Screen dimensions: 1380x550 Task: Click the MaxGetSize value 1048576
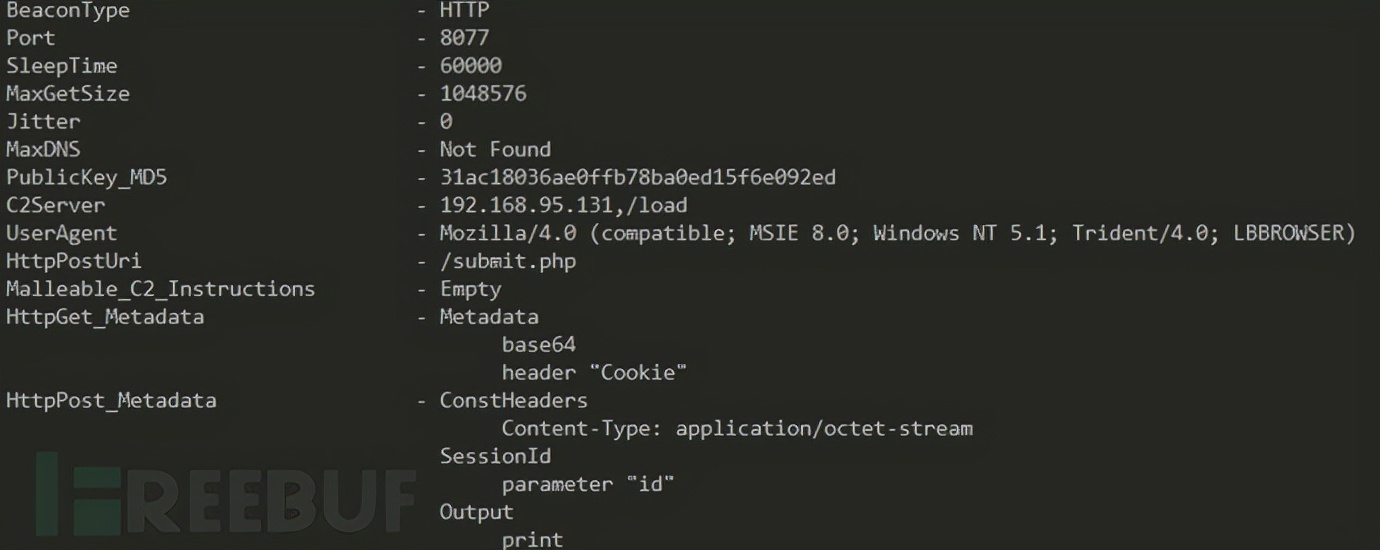tap(483, 94)
